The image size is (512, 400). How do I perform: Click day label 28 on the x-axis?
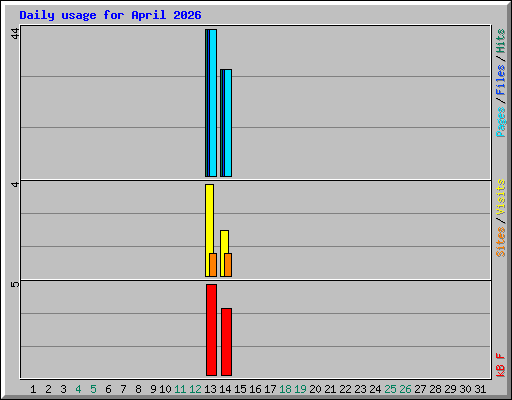(435, 389)
